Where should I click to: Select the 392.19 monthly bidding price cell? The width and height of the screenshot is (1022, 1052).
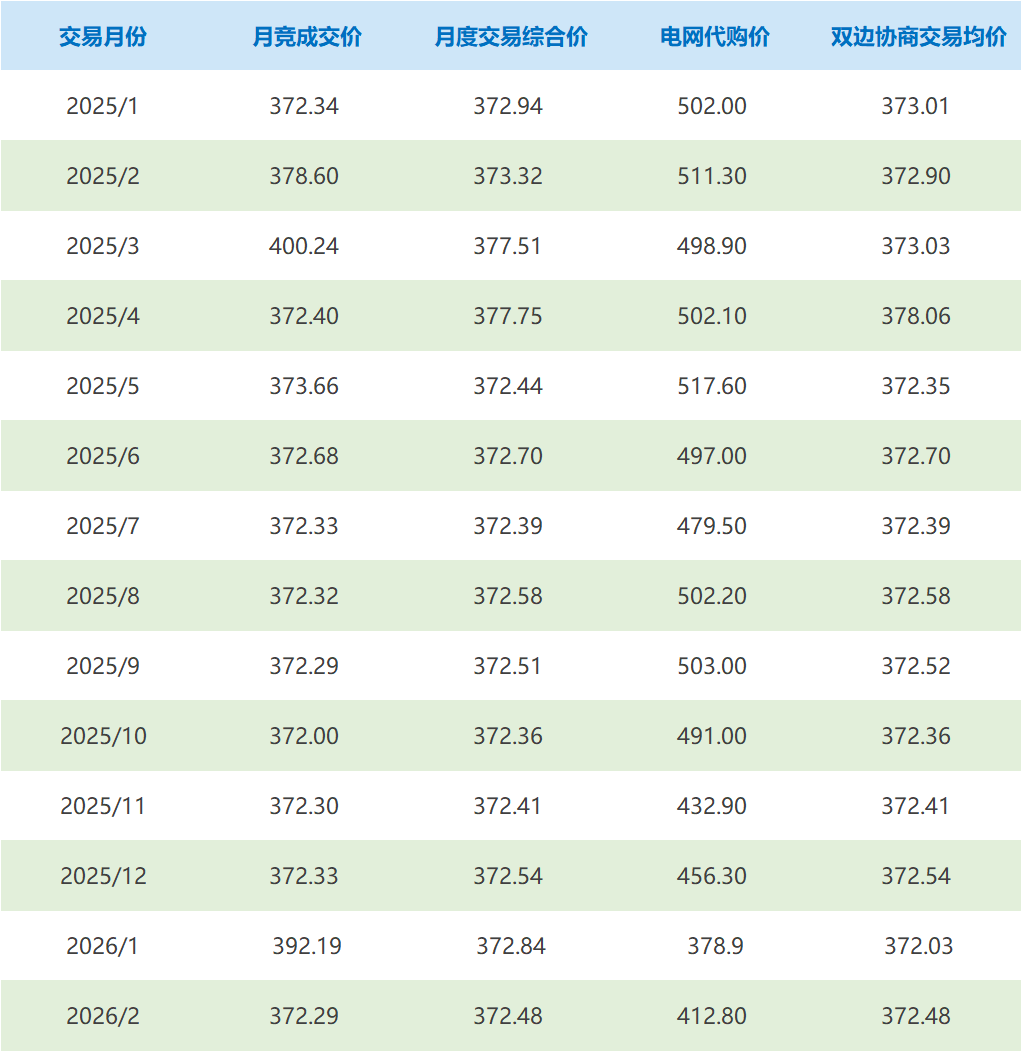click(x=307, y=946)
